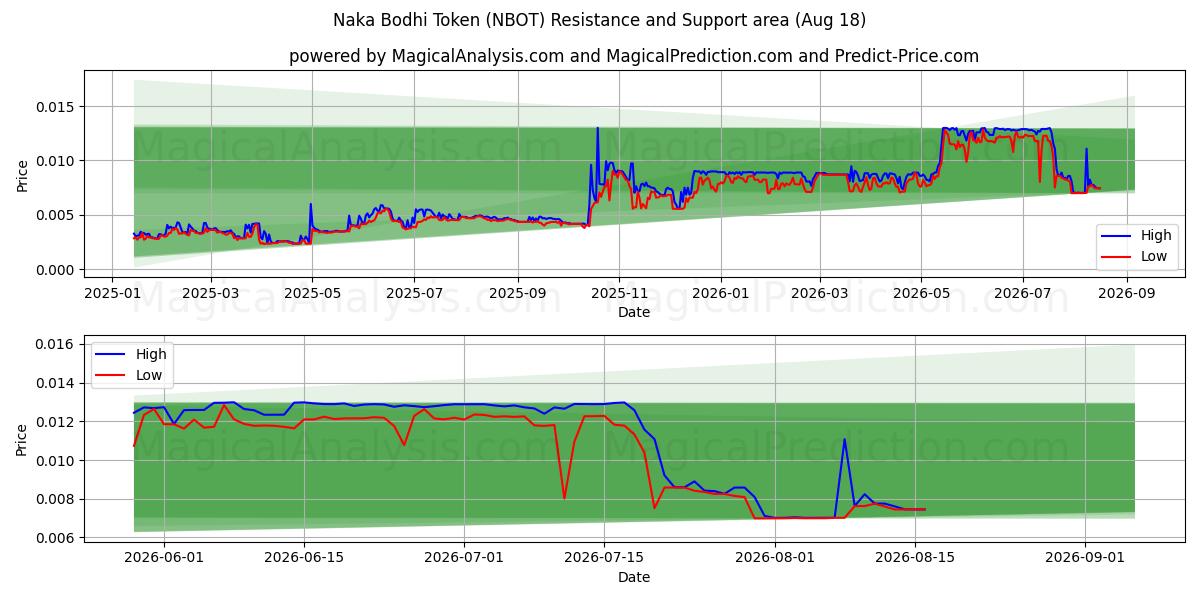1200x600 pixels.
Task: Click the 'Date' axis label under the bottom chart
Action: click(x=634, y=577)
